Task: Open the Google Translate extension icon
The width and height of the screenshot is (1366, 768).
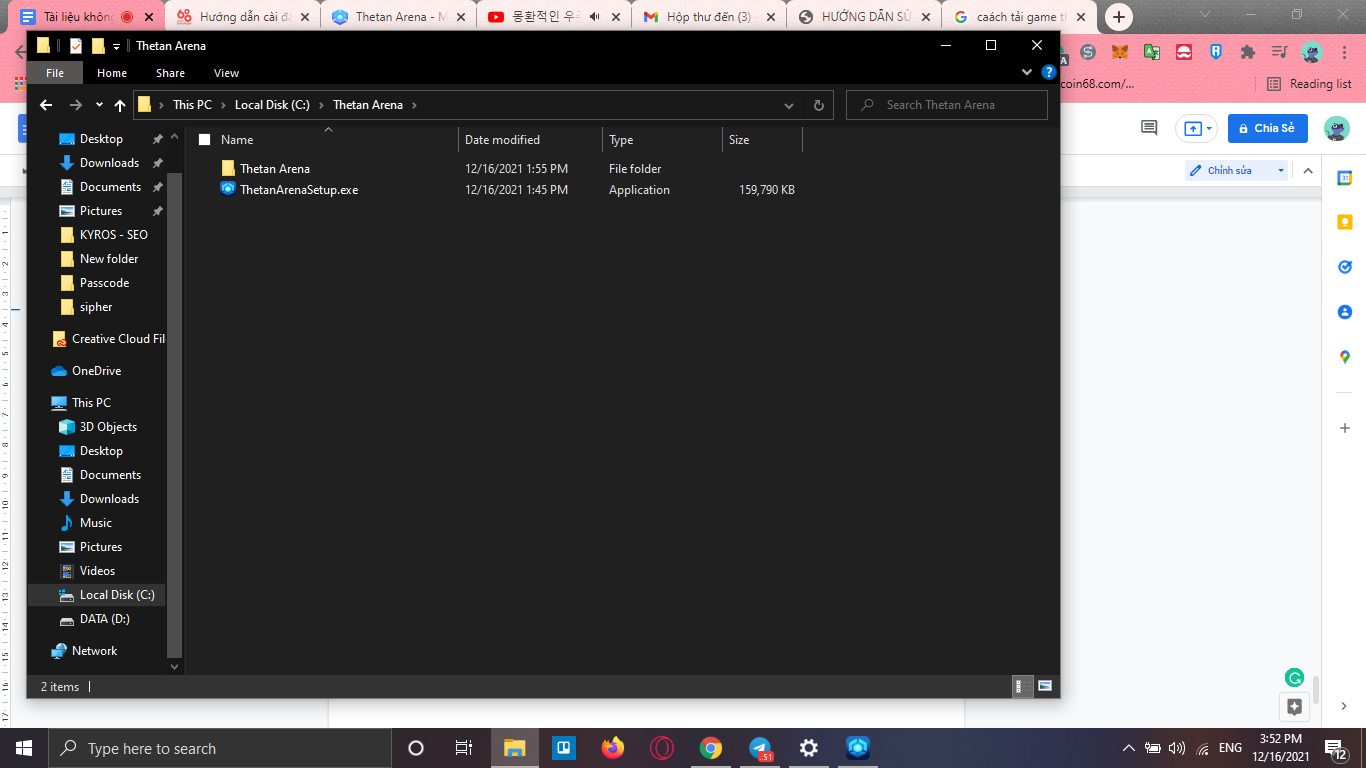Action: tap(1152, 52)
